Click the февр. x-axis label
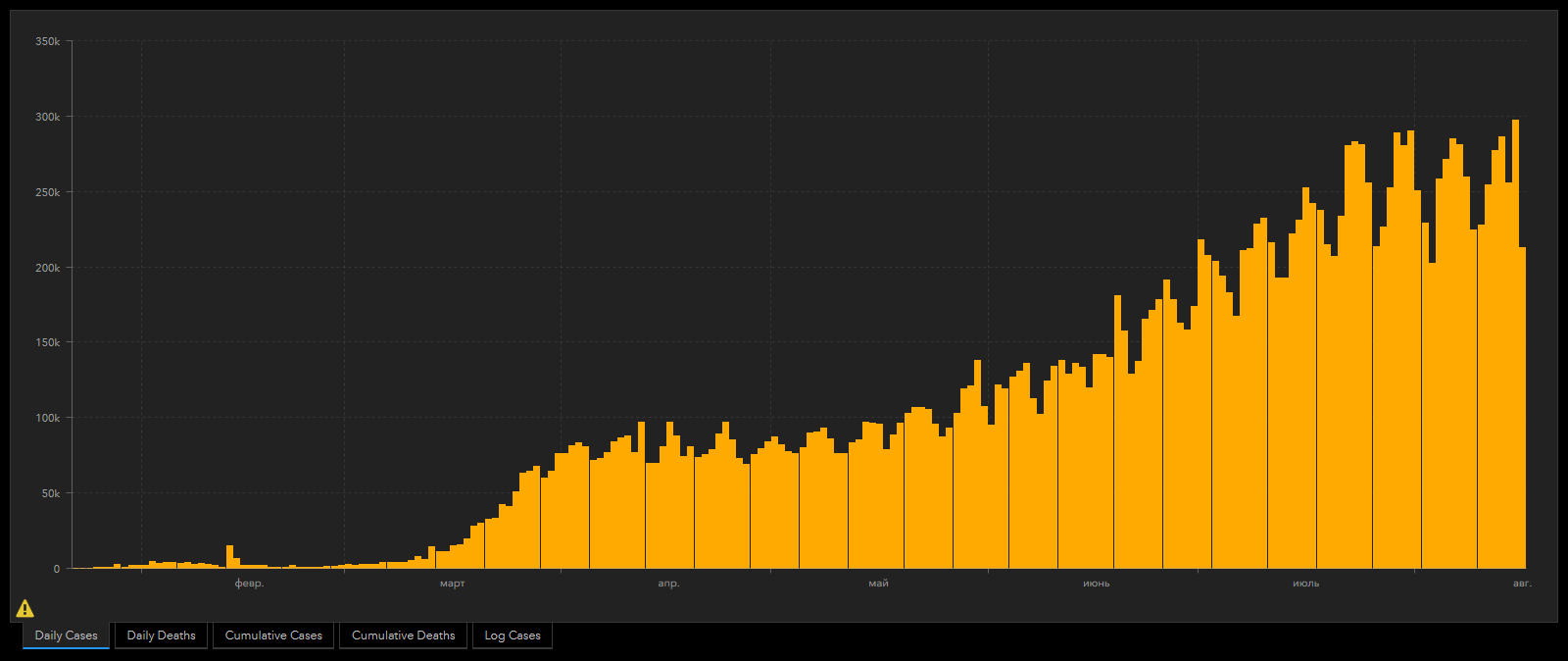Viewport: 1568px width, 661px height. (249, 584)
